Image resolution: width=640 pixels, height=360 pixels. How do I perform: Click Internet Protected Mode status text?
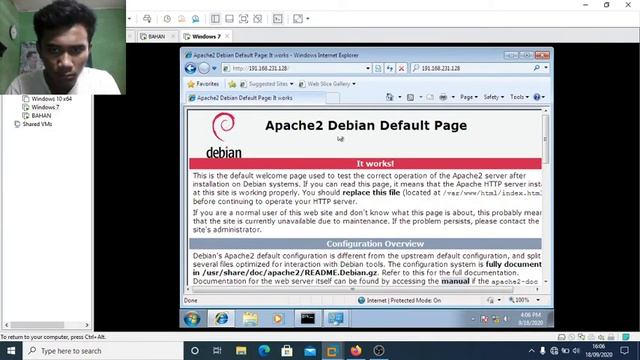coord(404,300)
